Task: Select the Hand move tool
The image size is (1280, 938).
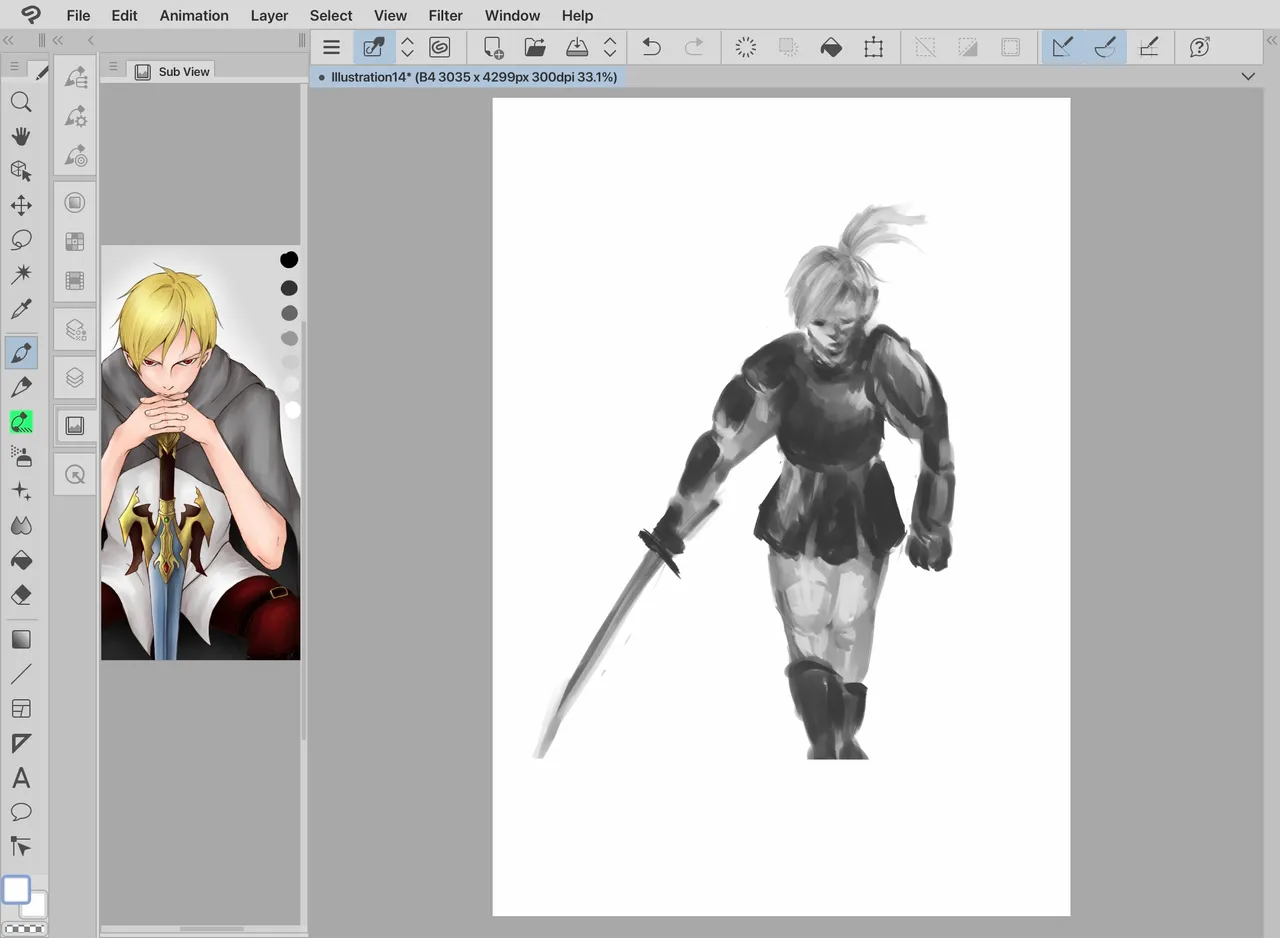Action: [x=21, y=137]
